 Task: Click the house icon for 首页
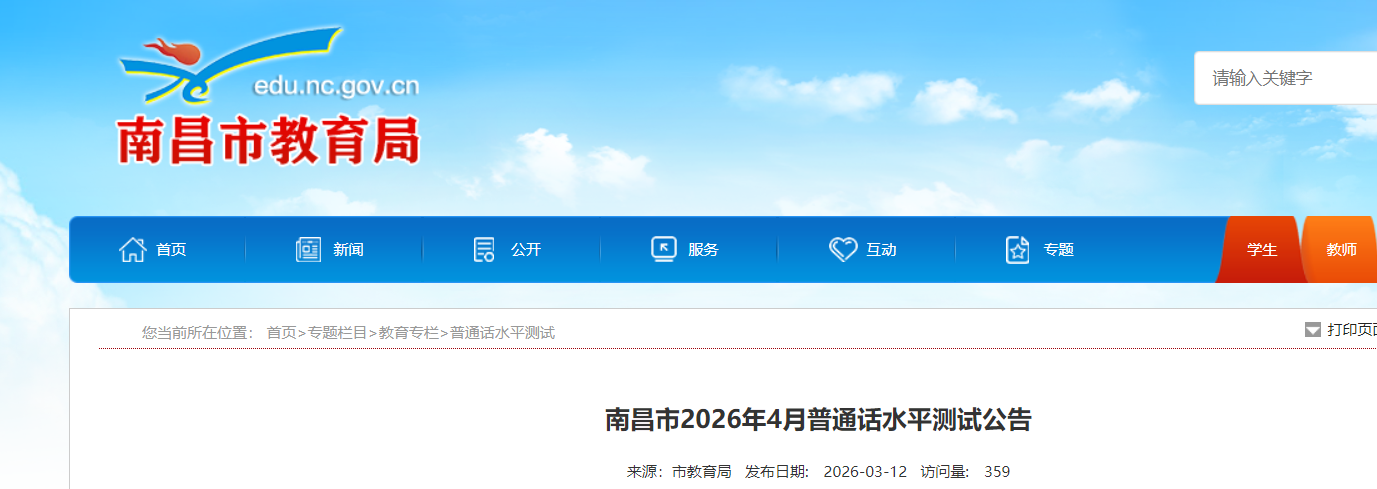133,249
